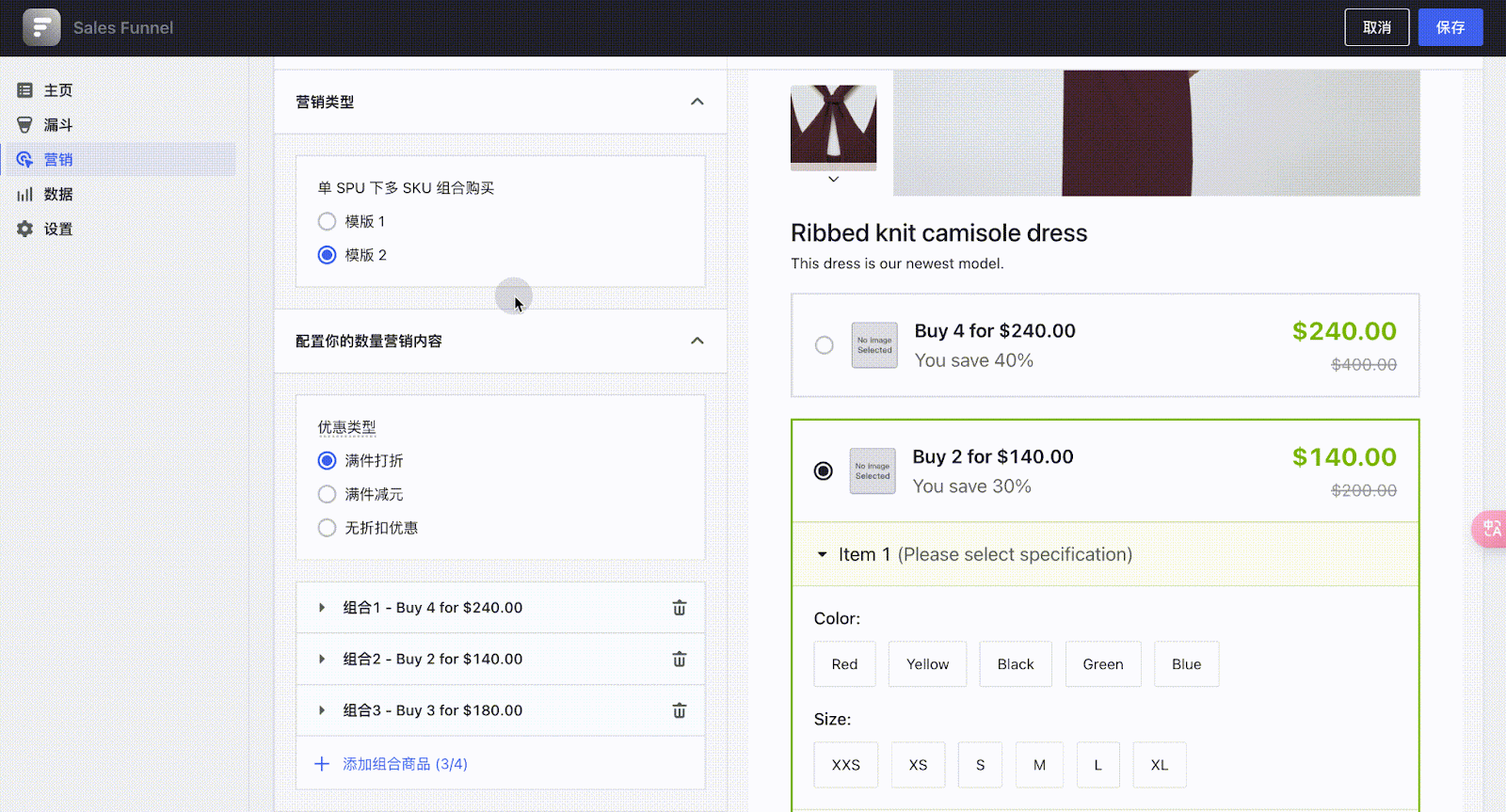
Task: Select 模版 1 radio button
Action: tap(327, 221)
